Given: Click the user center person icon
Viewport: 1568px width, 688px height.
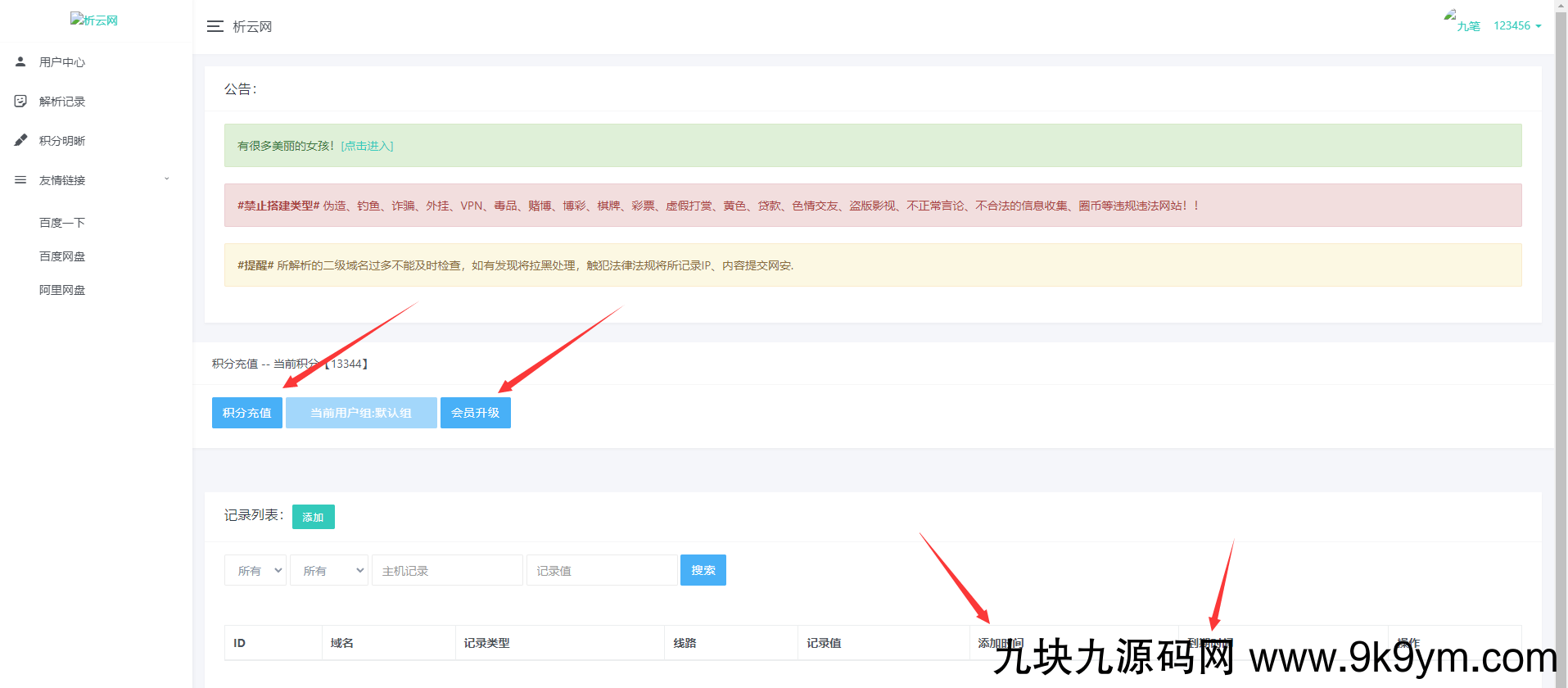Looking at the screenshot, I should pyautogui.click(x=20, y=61).
